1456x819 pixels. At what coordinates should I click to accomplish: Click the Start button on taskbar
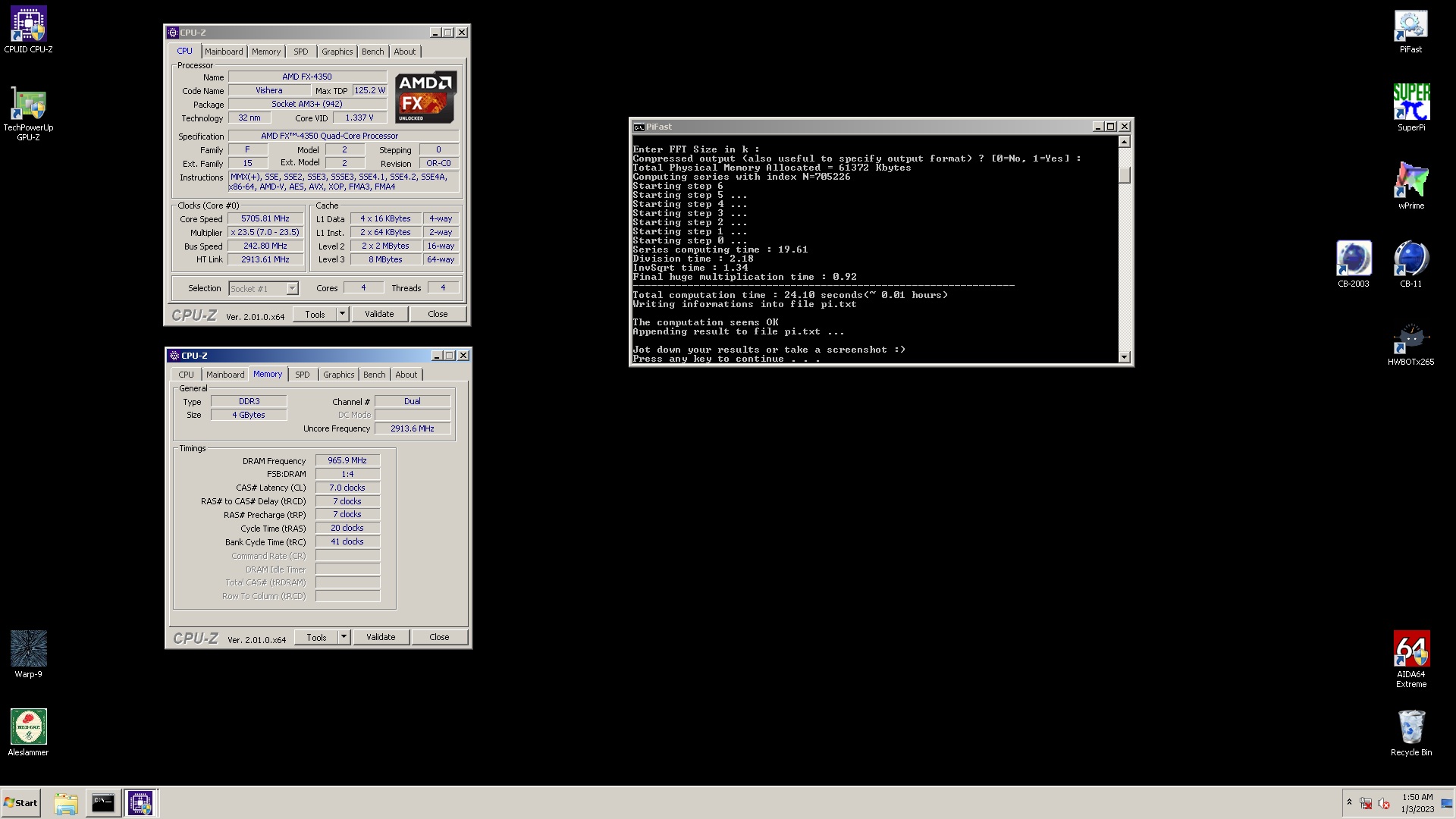[20, 803]
